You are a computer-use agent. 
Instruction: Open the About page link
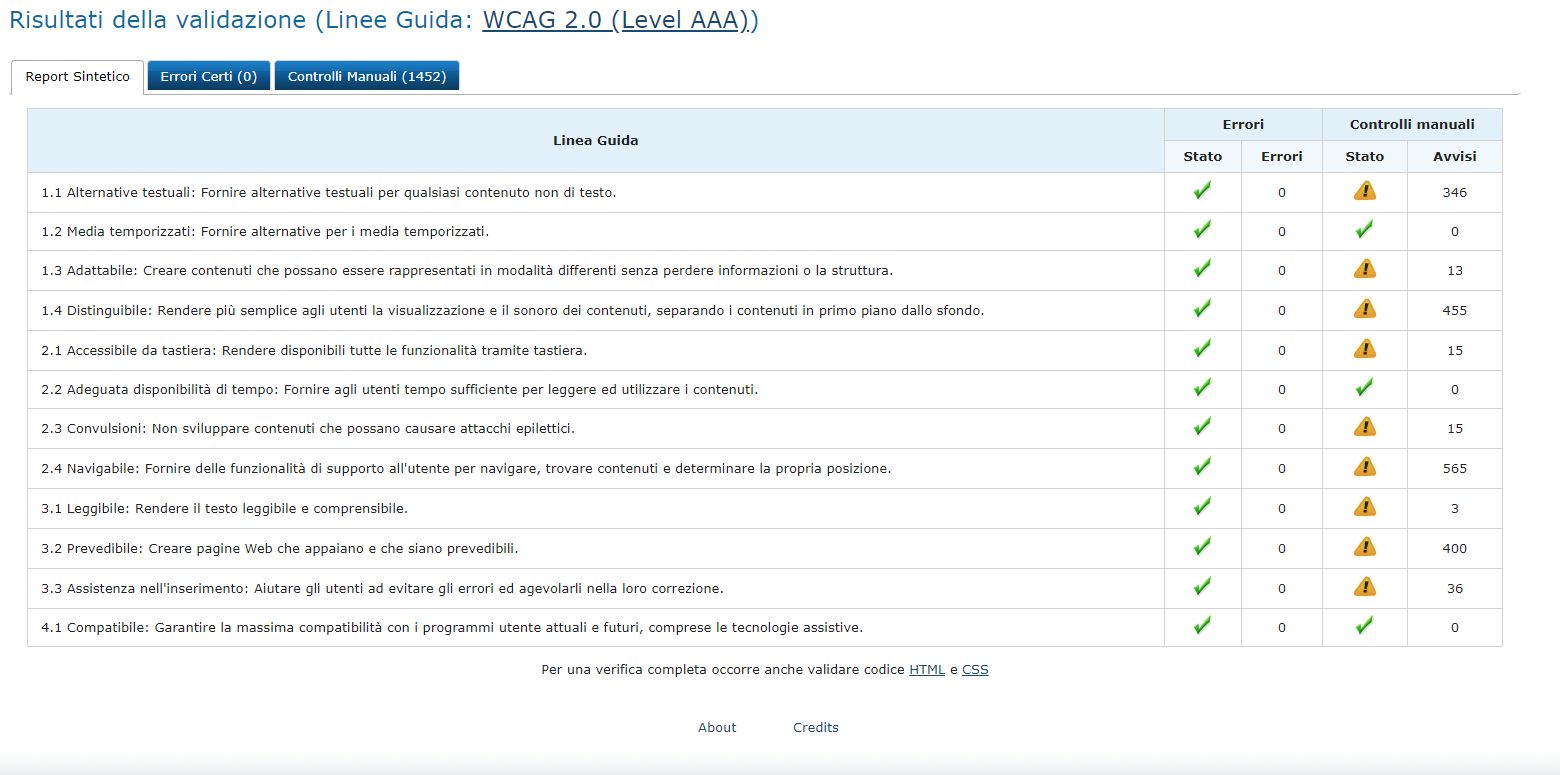click(x=717, y=728)
